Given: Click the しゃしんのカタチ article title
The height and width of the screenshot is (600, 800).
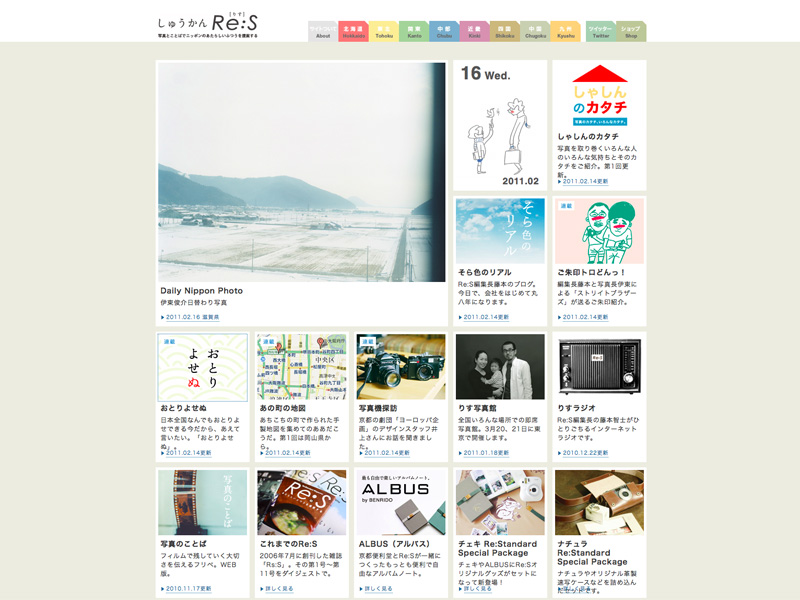Looking at the screenshot, I should tap(588, 137).
